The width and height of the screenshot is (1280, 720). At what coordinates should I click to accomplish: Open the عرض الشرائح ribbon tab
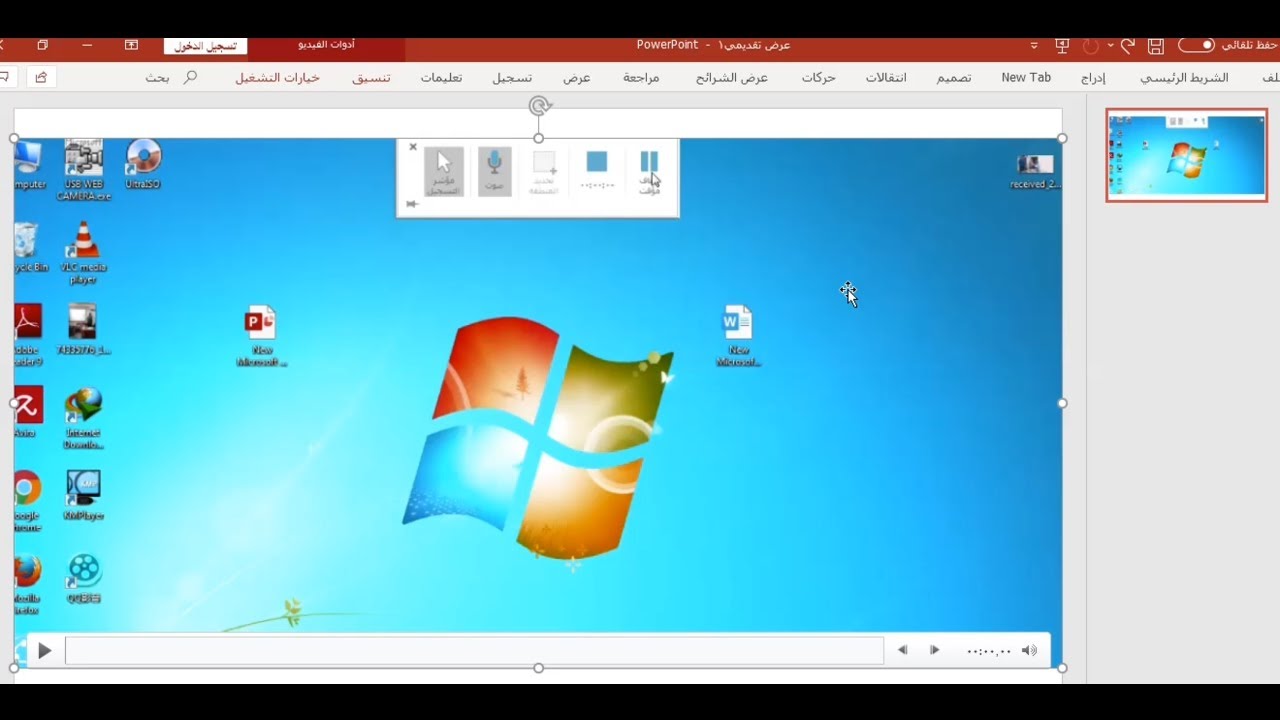tap(732, 77)
